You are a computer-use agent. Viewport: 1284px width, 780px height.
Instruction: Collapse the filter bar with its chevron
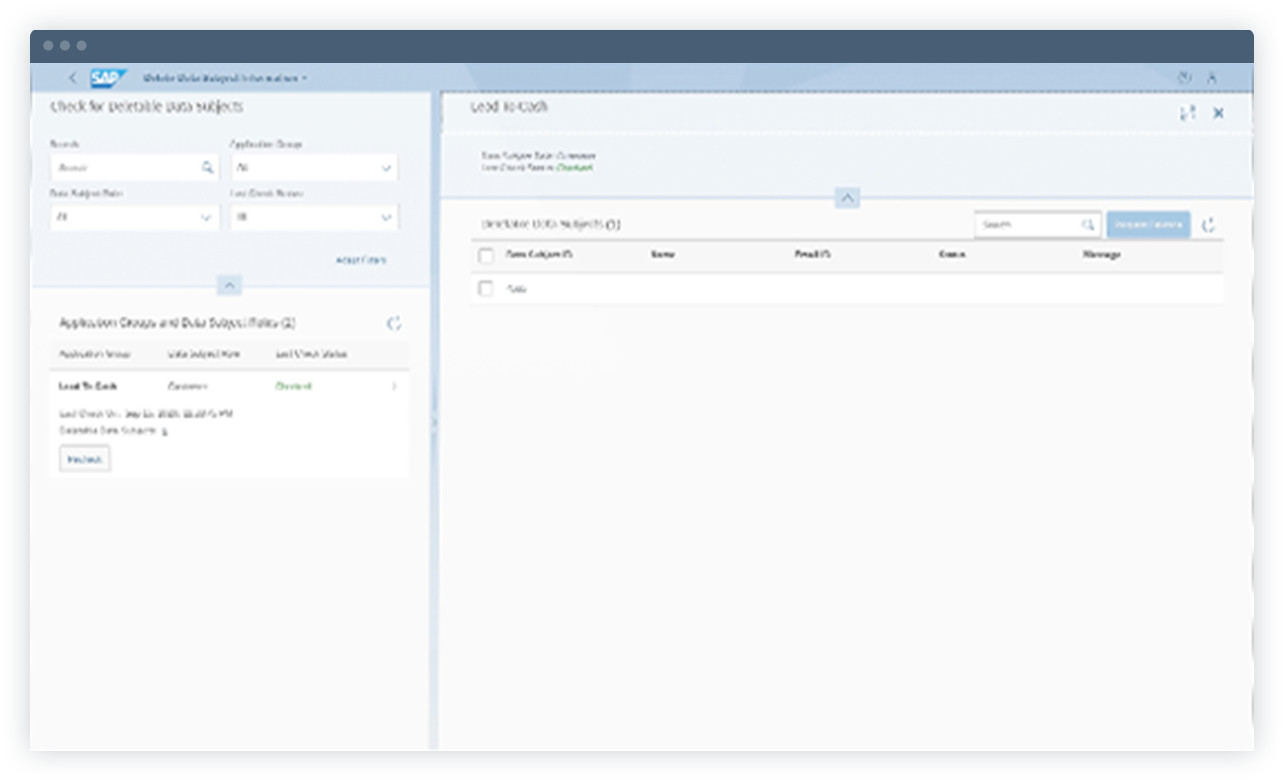229,286
